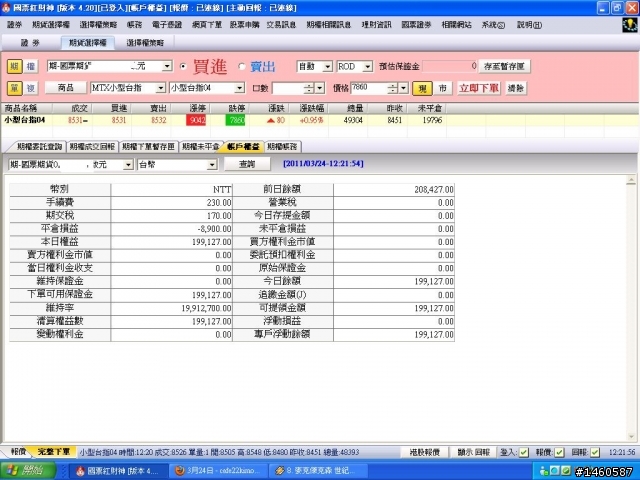This screenshot has height=480, width=640.
Task: Click the timestamp [2011/03/24-12:21:54]
Action: coord(323,164)
